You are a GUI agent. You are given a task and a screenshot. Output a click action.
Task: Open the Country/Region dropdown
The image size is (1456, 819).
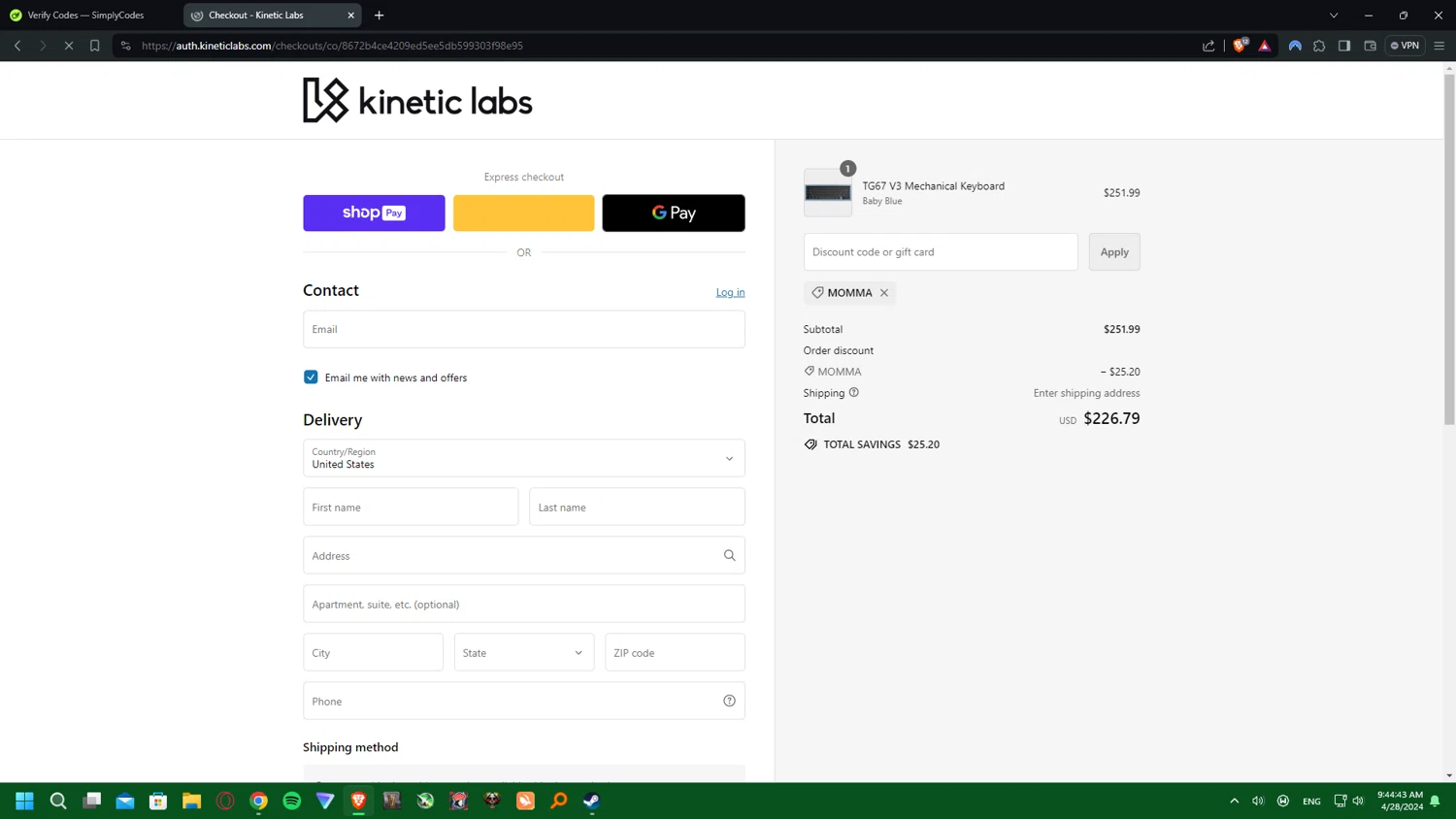click(524, 458)
